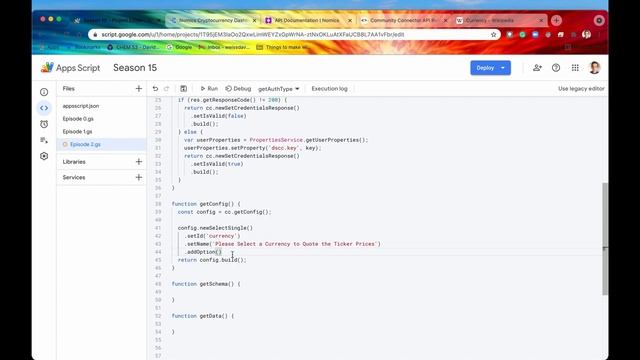Open the Executions list icon
The height and width of the screenshot is (360, 640).
(44, 140)
